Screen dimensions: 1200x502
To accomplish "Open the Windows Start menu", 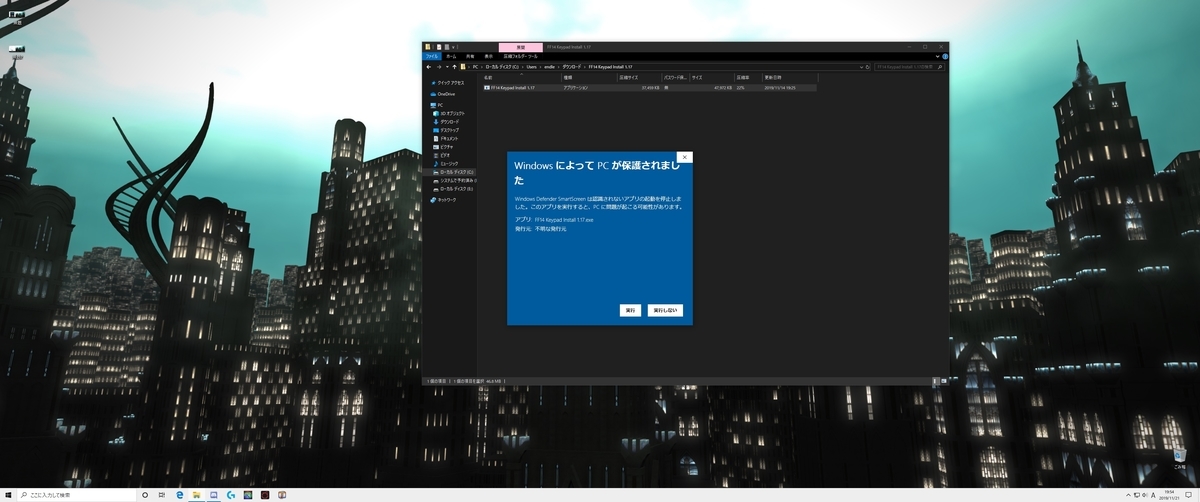I will coord(8,495).
